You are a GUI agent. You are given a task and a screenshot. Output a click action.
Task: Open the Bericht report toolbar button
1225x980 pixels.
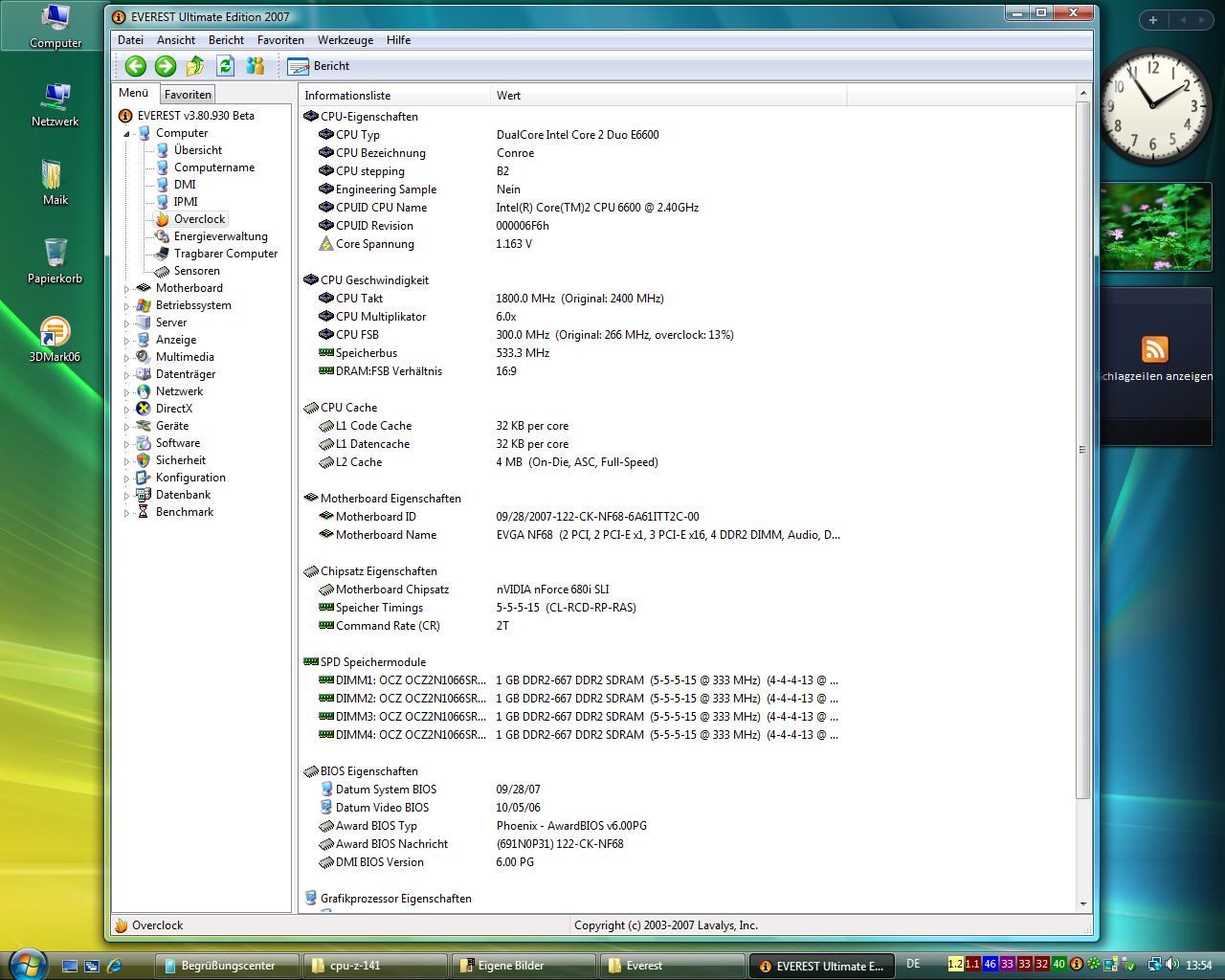coord(319,66)
